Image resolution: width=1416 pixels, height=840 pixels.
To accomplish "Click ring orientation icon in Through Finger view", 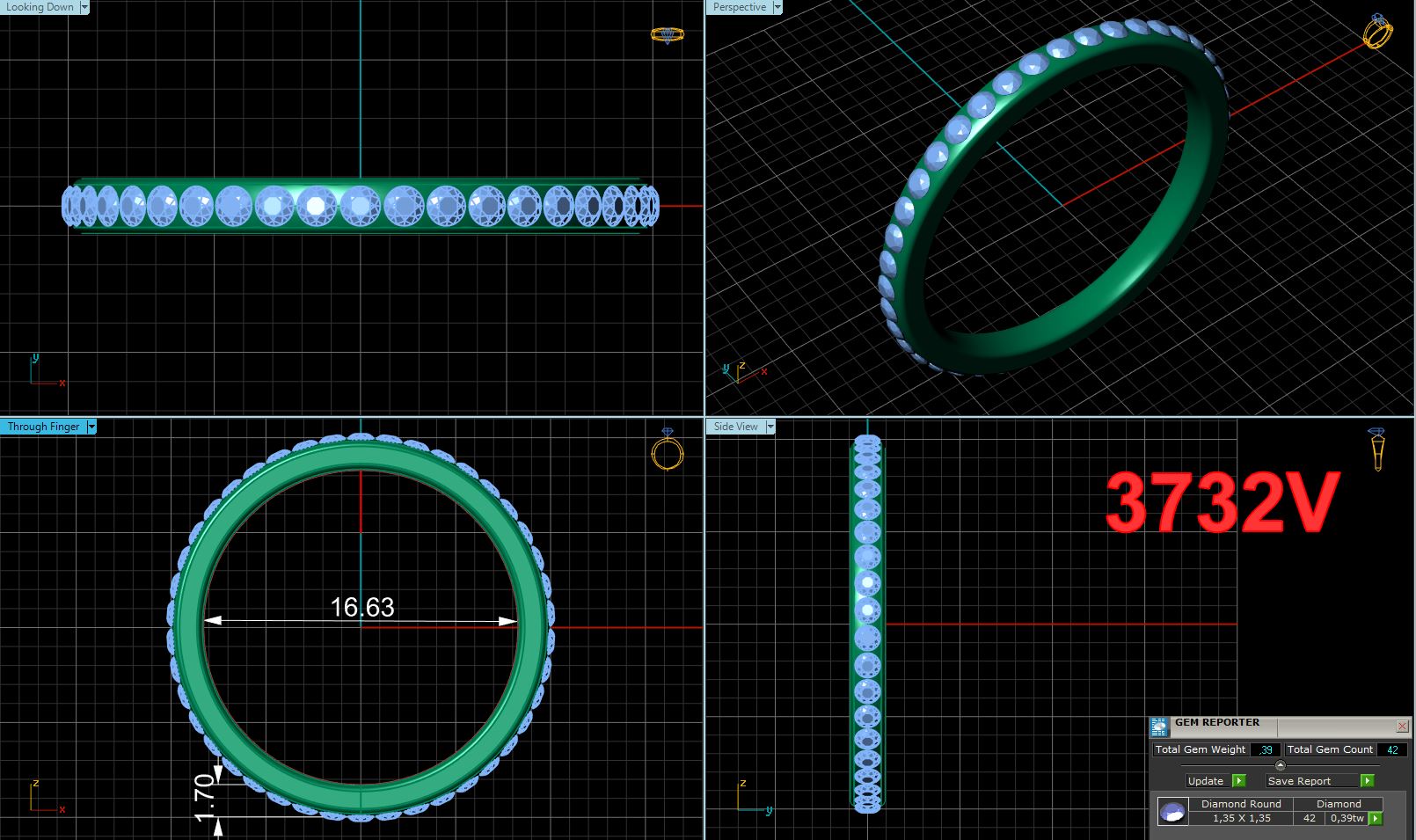I will click(668, 449).
